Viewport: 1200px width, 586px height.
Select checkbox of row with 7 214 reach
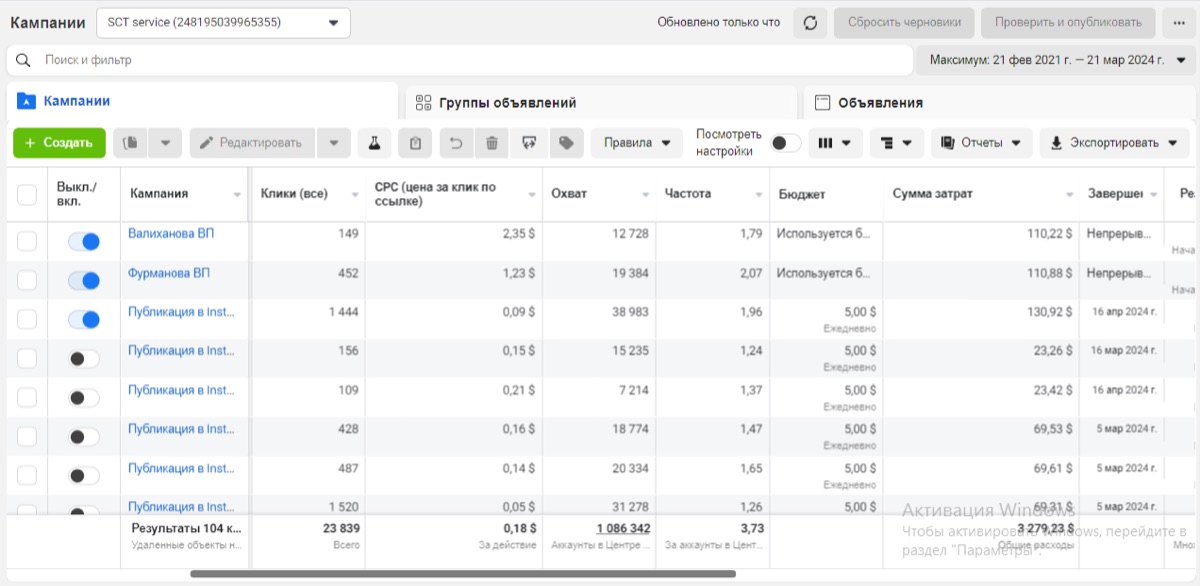tap(27, 398)
